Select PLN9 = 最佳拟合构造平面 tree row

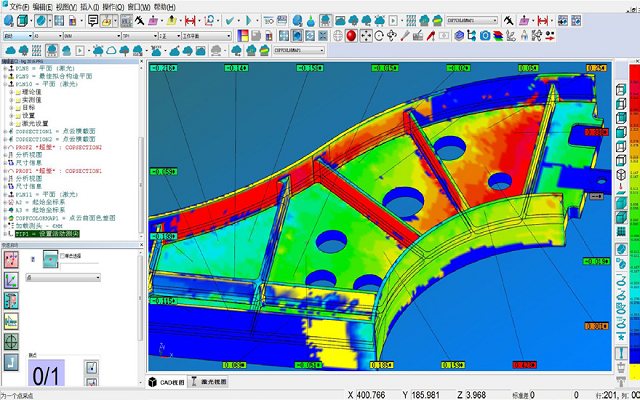[53, 76]
